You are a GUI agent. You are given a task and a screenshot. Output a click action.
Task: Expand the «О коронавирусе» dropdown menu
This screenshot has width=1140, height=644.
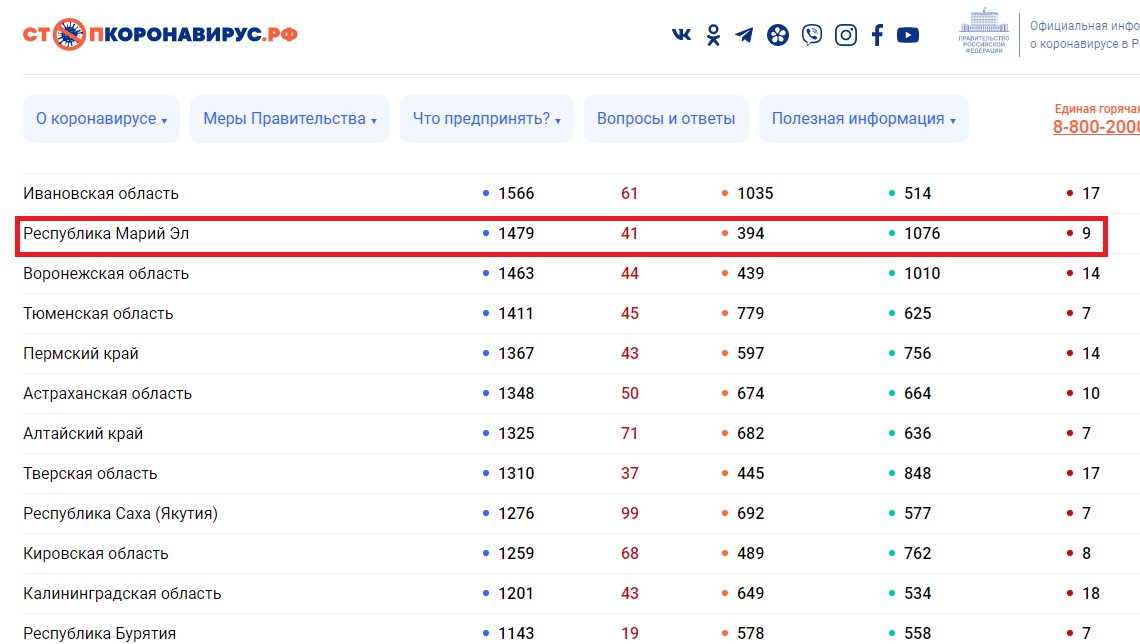click(x=101, y=119)
